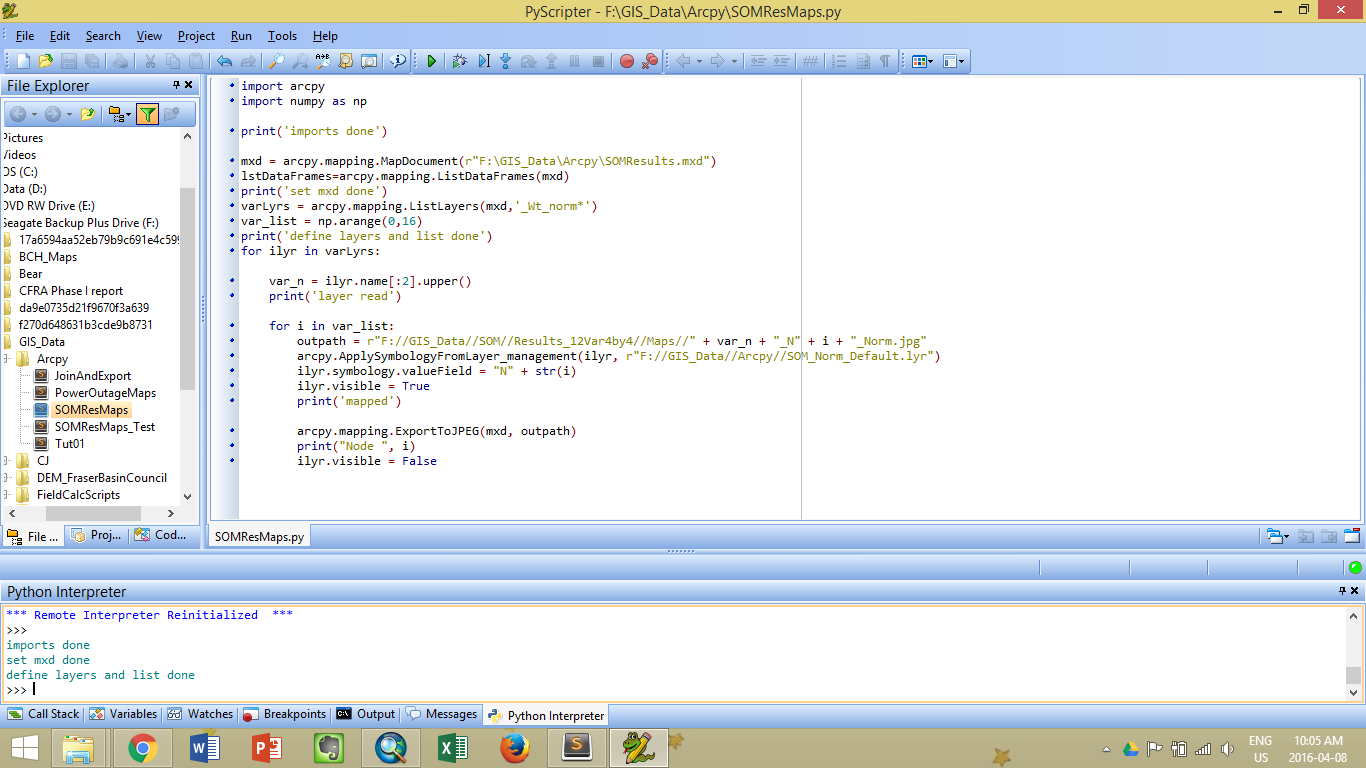Open the File menu
This screenshot has width=1366, height=768.
click(25, 35)
